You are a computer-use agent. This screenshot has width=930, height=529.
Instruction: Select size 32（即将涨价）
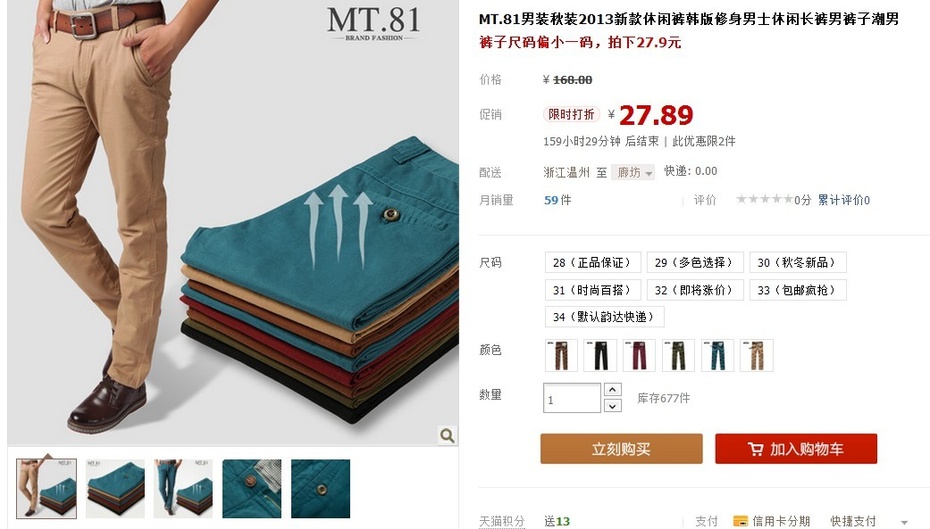(695, 290)
